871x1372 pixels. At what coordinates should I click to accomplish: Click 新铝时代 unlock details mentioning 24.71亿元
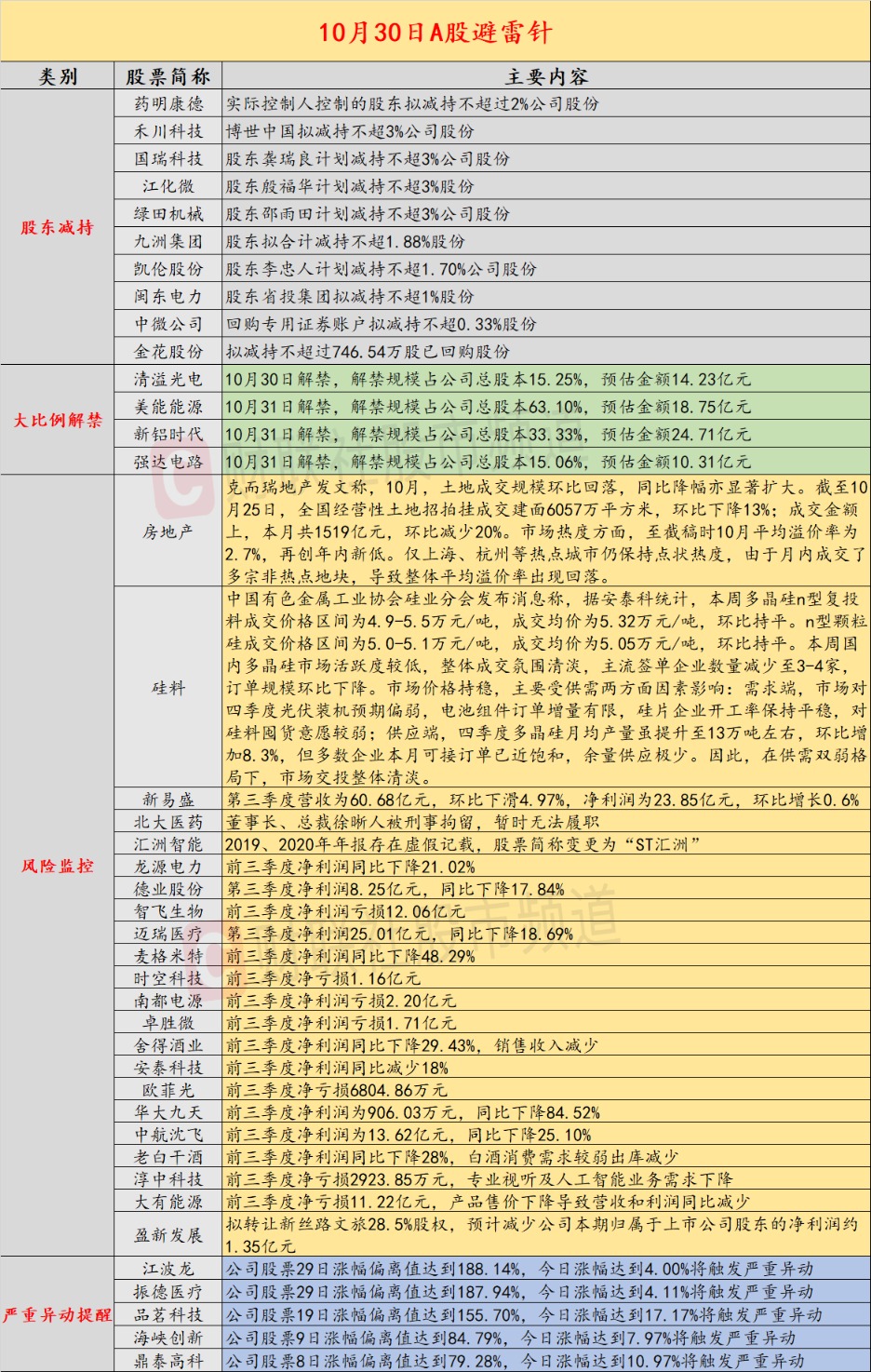pos(488,434)
